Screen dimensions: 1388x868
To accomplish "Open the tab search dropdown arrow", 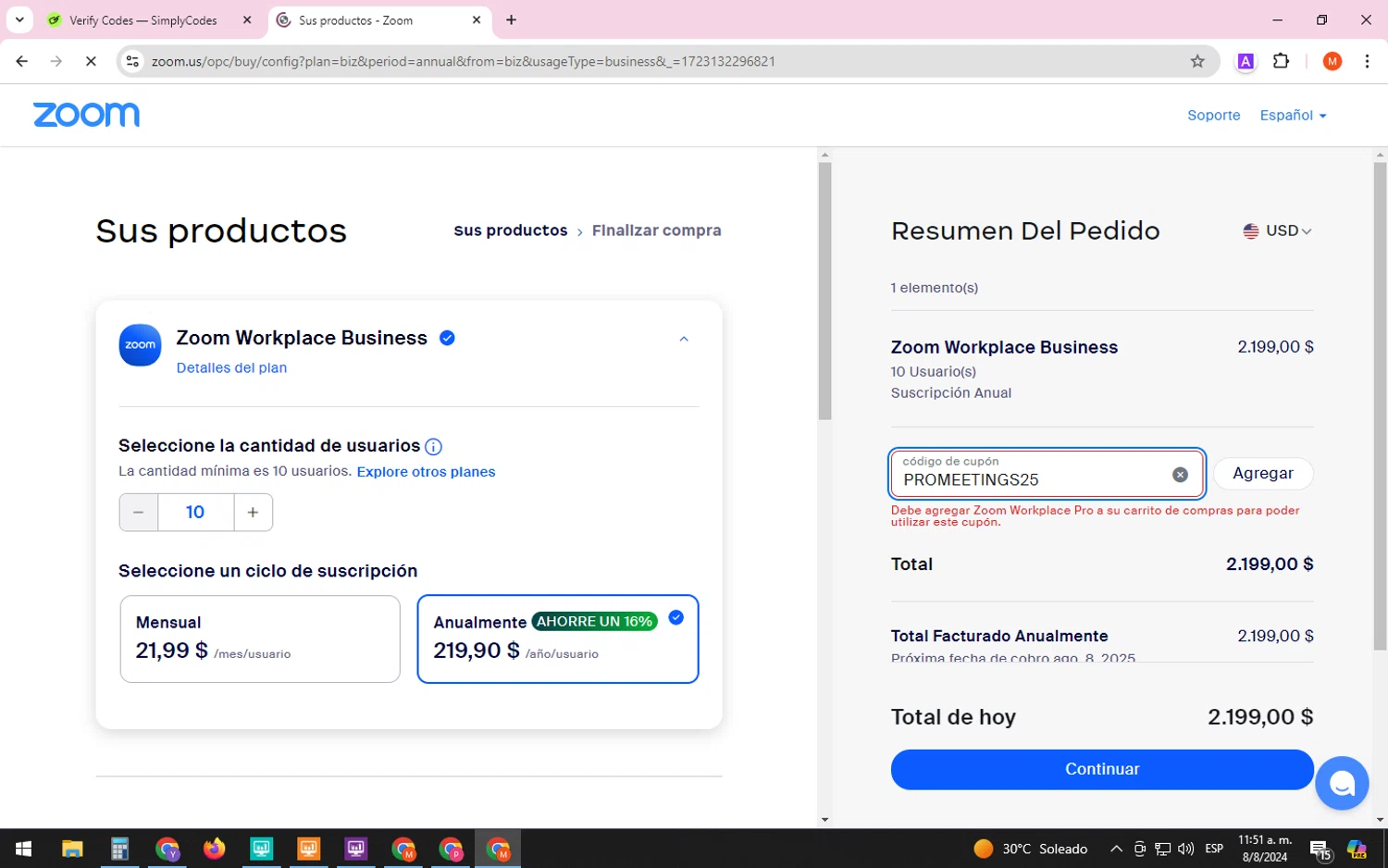I will [x=19, y=19].
